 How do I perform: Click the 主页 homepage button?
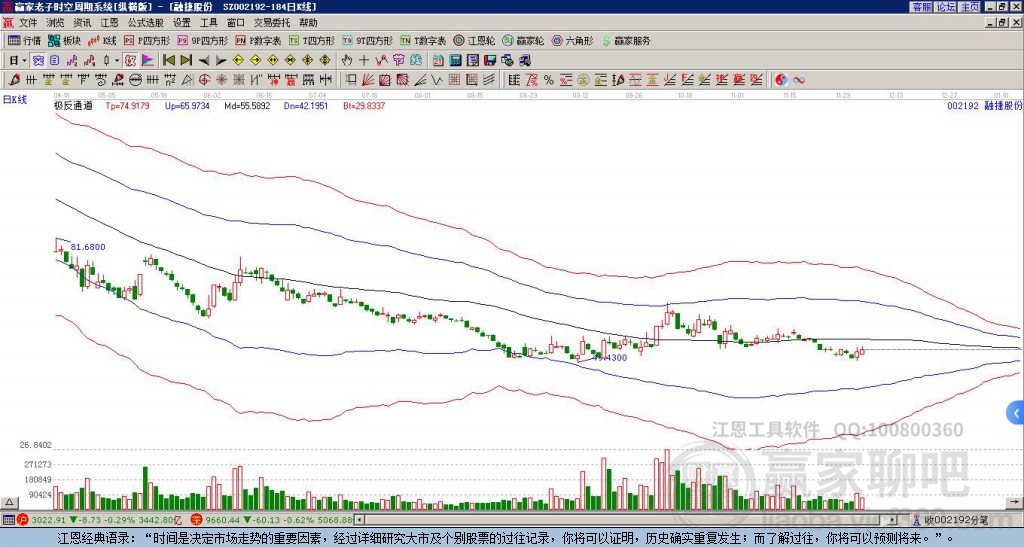click(x=970, y=7)
